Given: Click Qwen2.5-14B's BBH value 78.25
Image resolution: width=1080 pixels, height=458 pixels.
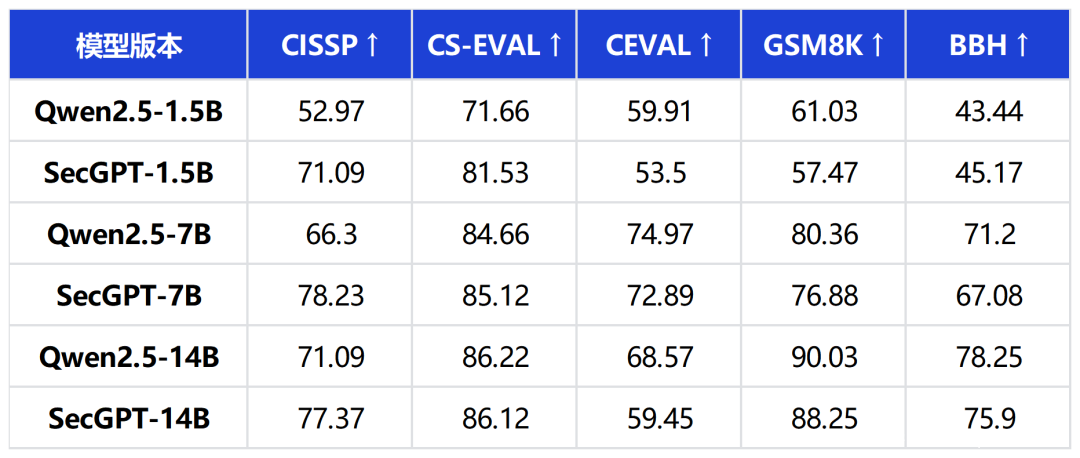Looking at the screenshot, I should (987, 357).
